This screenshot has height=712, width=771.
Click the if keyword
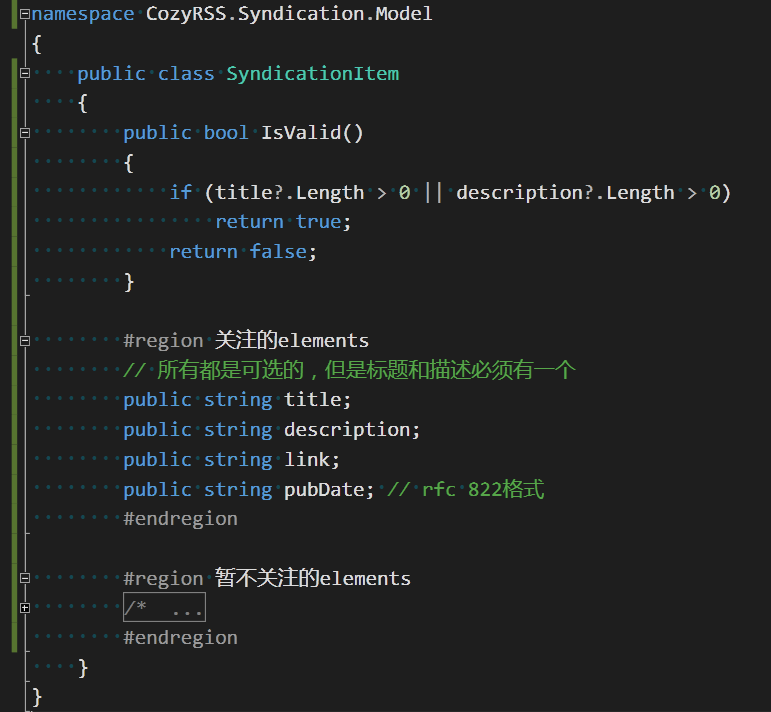click(180, 192)
